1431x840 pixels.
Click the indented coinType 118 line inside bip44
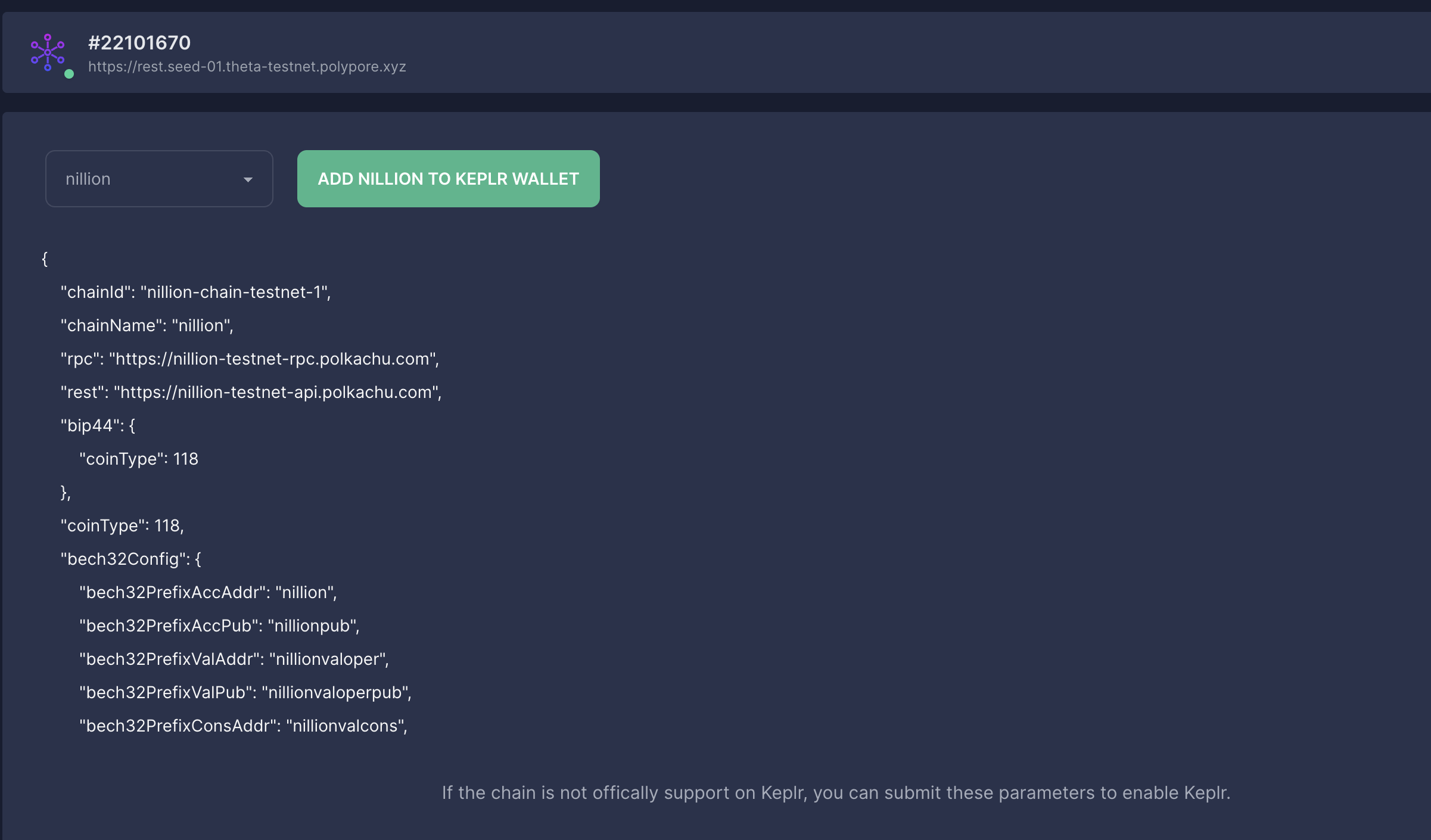[139, 459]
